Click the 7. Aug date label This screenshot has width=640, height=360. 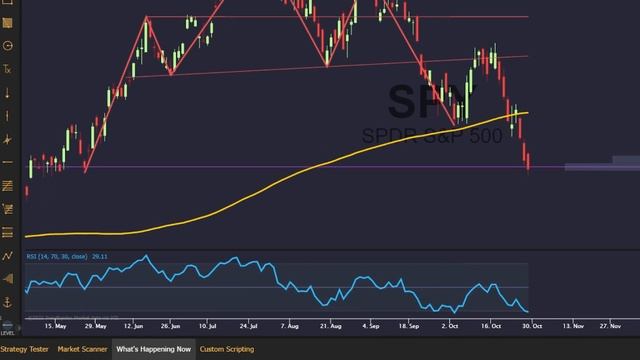[x=290, y=326]
